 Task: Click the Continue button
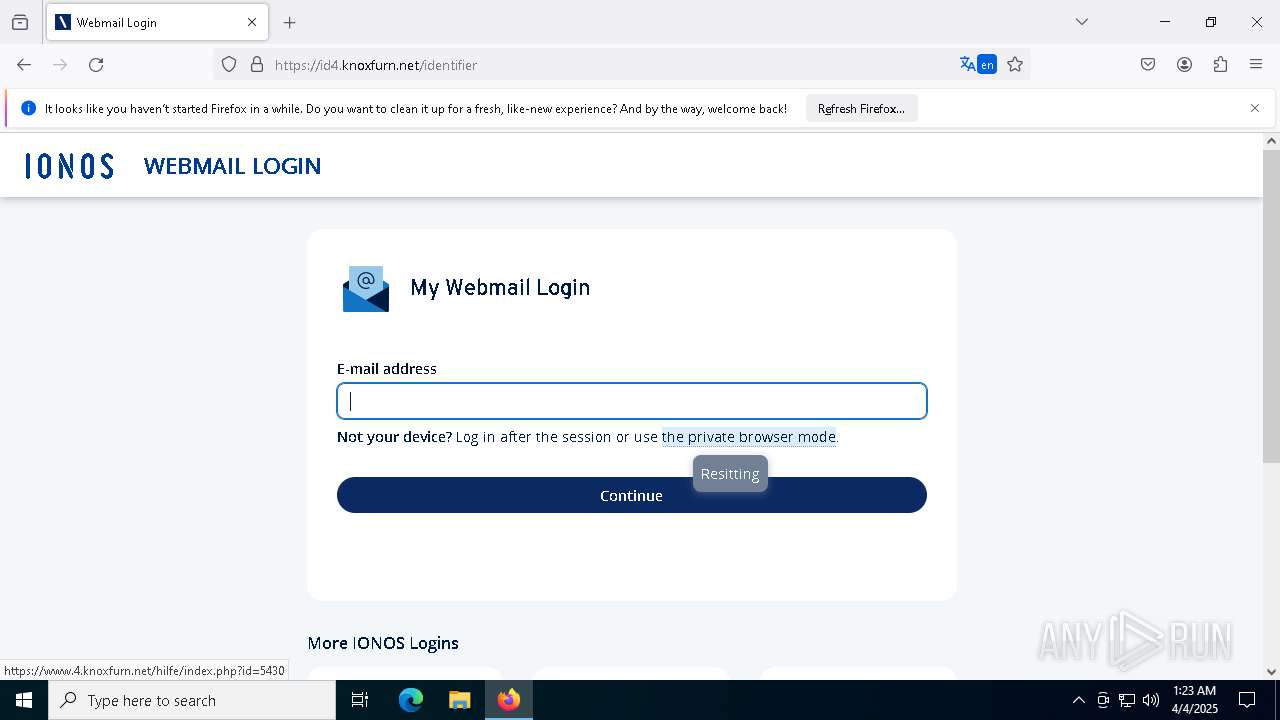632,495
